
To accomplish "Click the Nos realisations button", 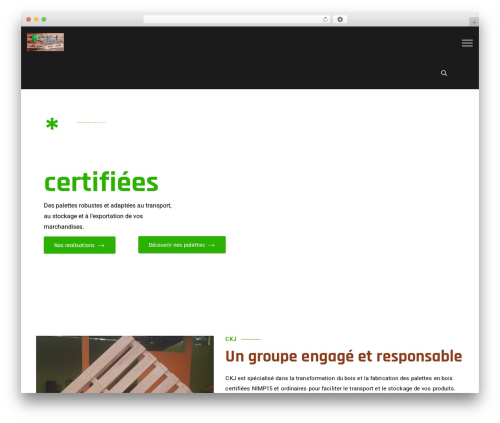I will 80,245.
